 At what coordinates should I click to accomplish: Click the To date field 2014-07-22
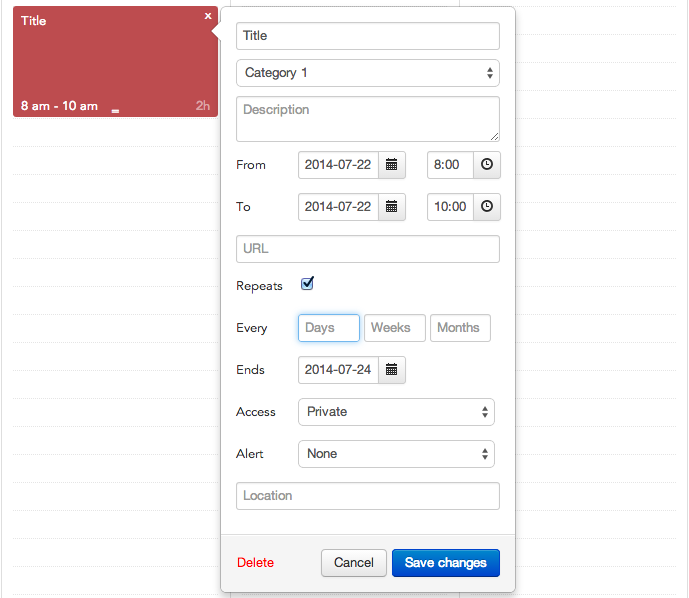coord(338,207)
